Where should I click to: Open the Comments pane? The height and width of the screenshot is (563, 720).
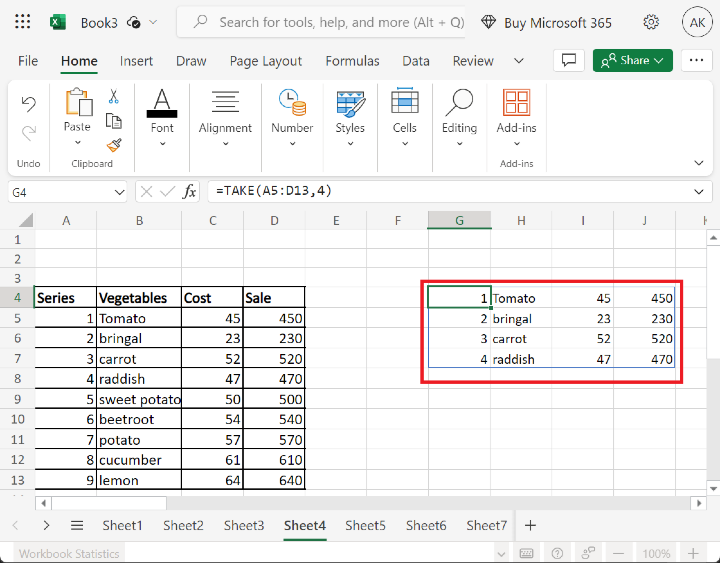tap(569, 60)
